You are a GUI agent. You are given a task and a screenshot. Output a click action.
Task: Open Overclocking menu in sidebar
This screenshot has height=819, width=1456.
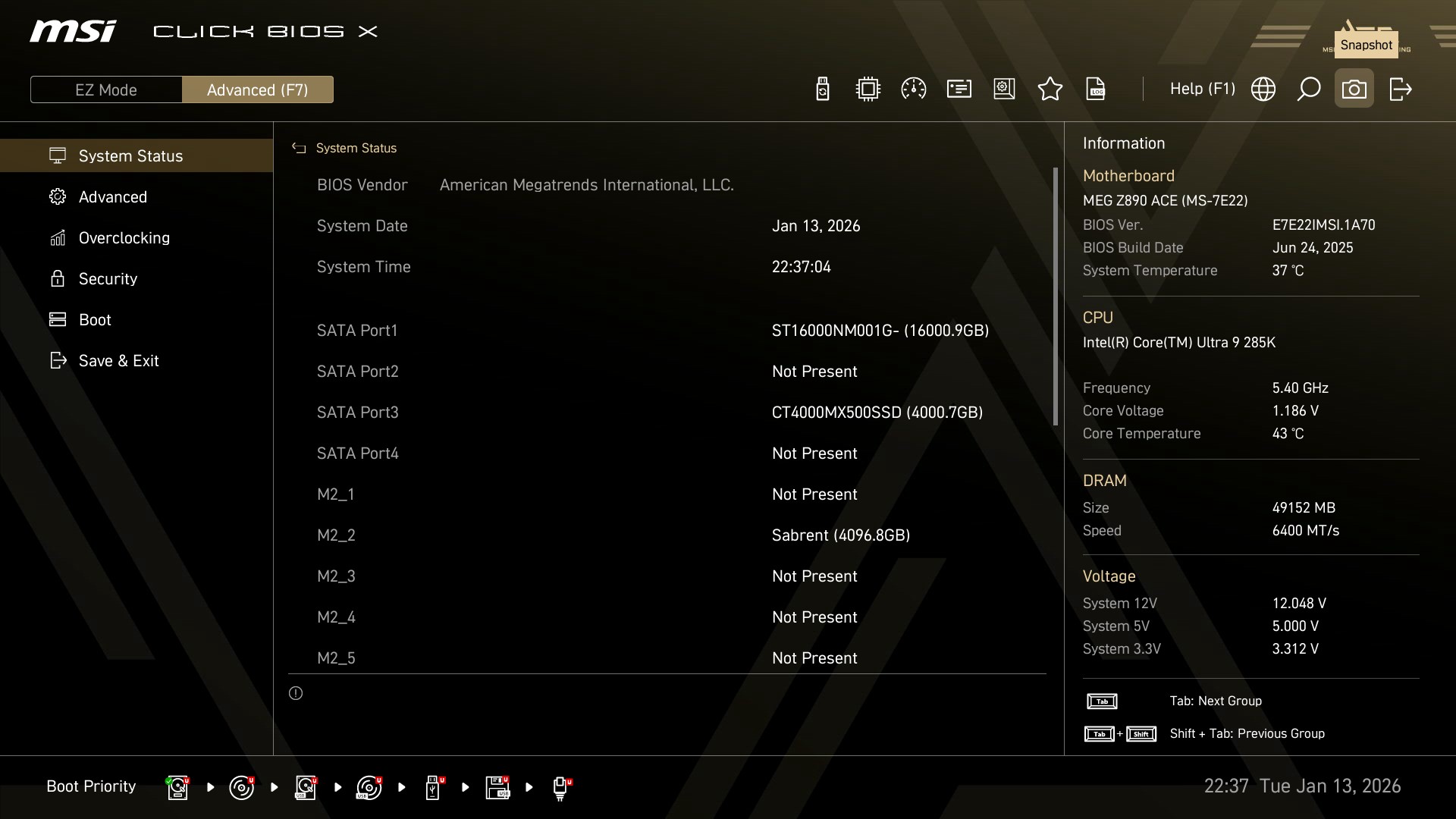tap(124, 238)
